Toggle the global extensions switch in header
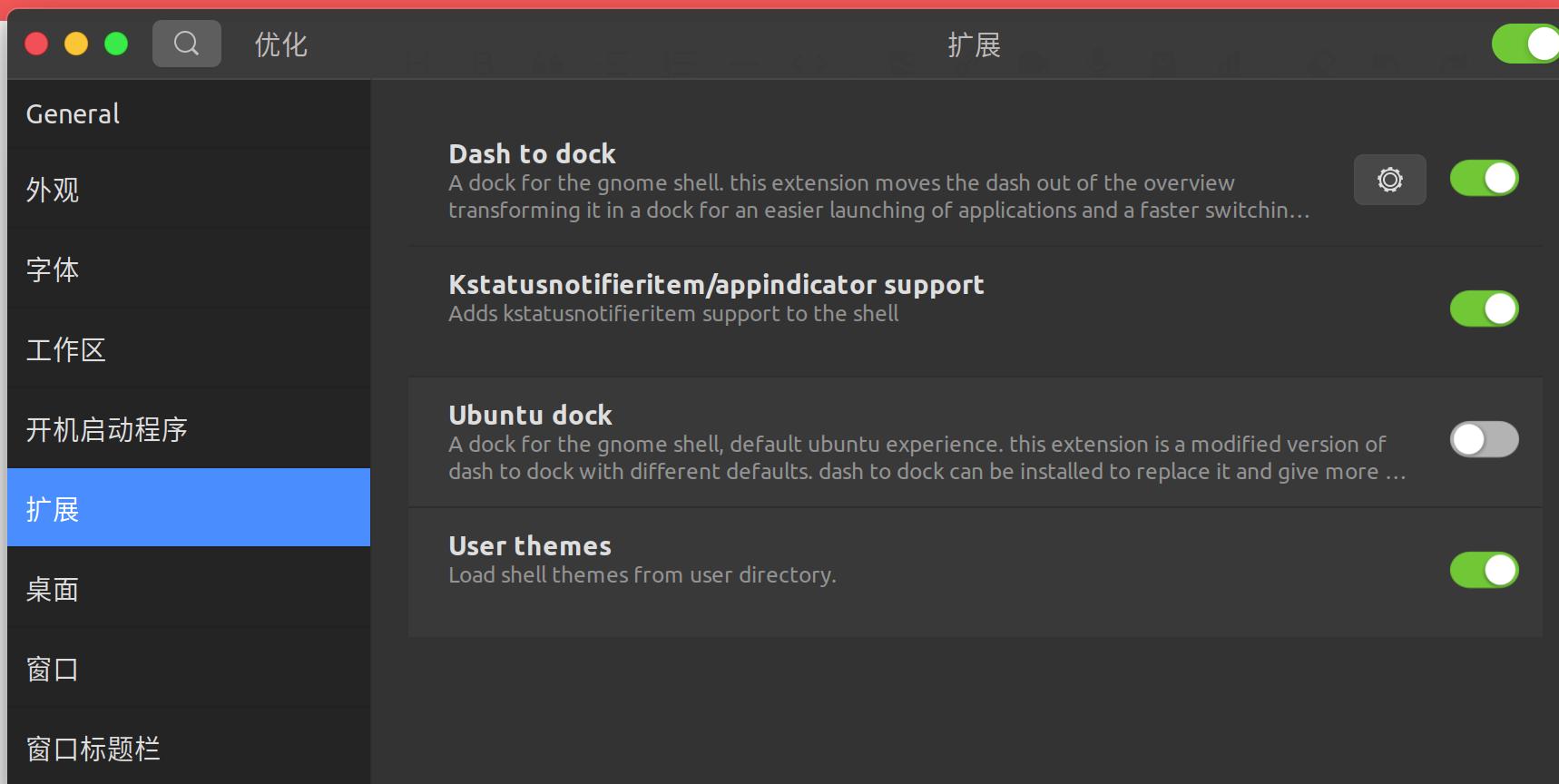 [x=1526, y=44]
